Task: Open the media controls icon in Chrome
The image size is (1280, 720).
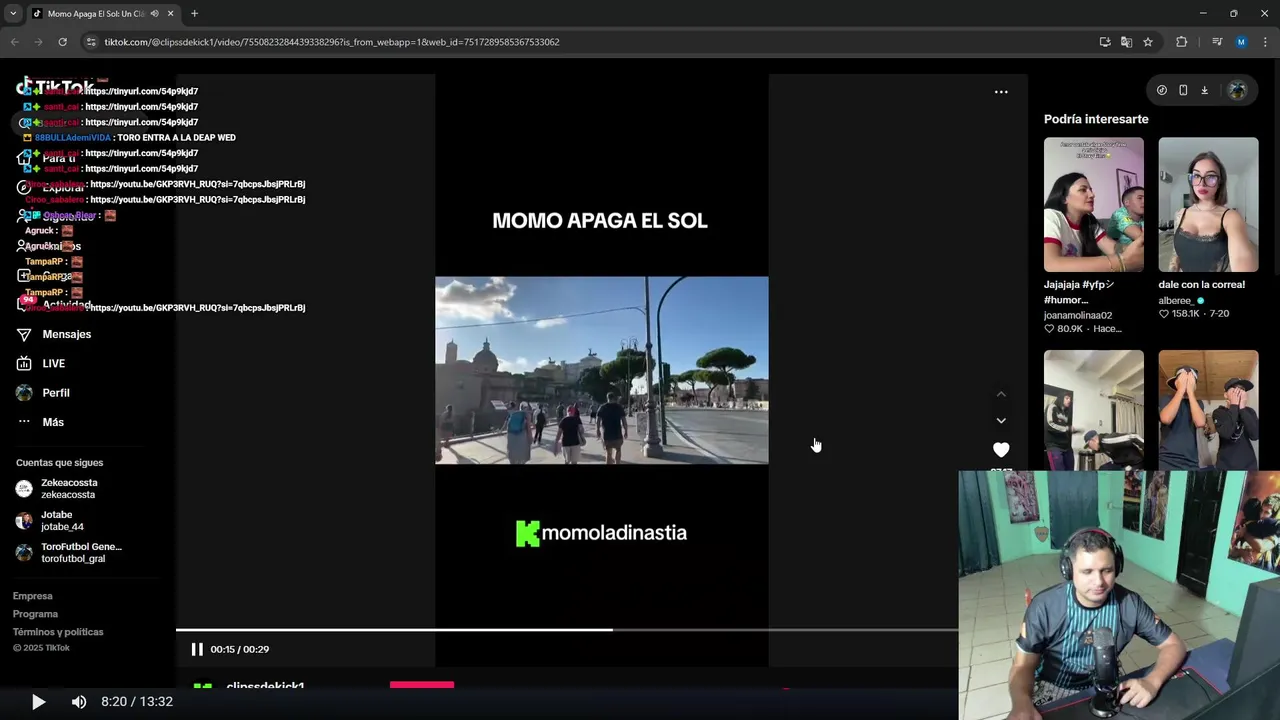Action: point(1217,42)
